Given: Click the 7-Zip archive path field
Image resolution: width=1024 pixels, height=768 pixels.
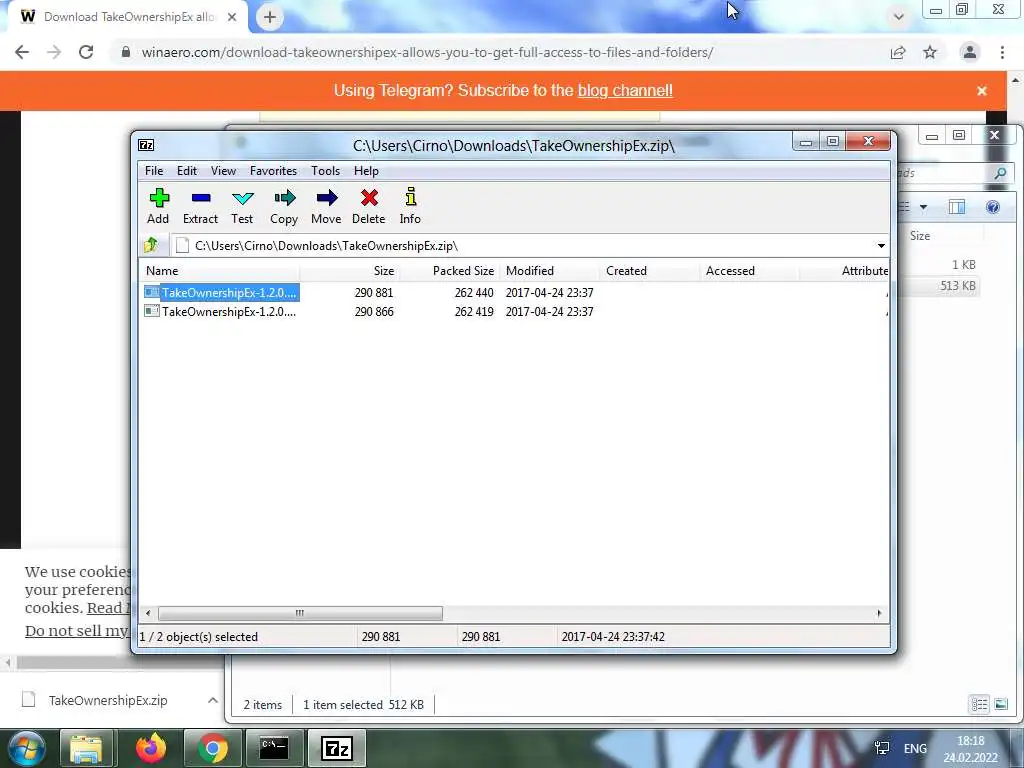Looking at the screenshot, I should [x=524, y=246].
